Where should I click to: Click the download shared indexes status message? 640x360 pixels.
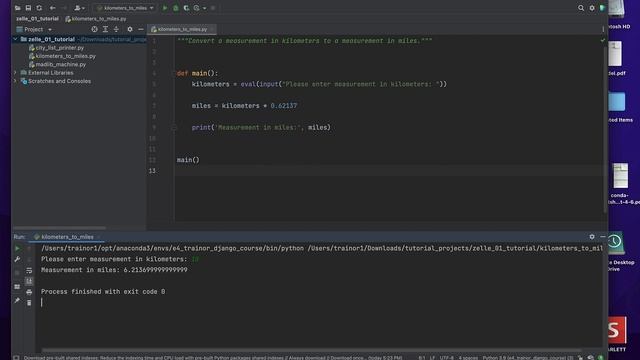[x=213, y=358]
